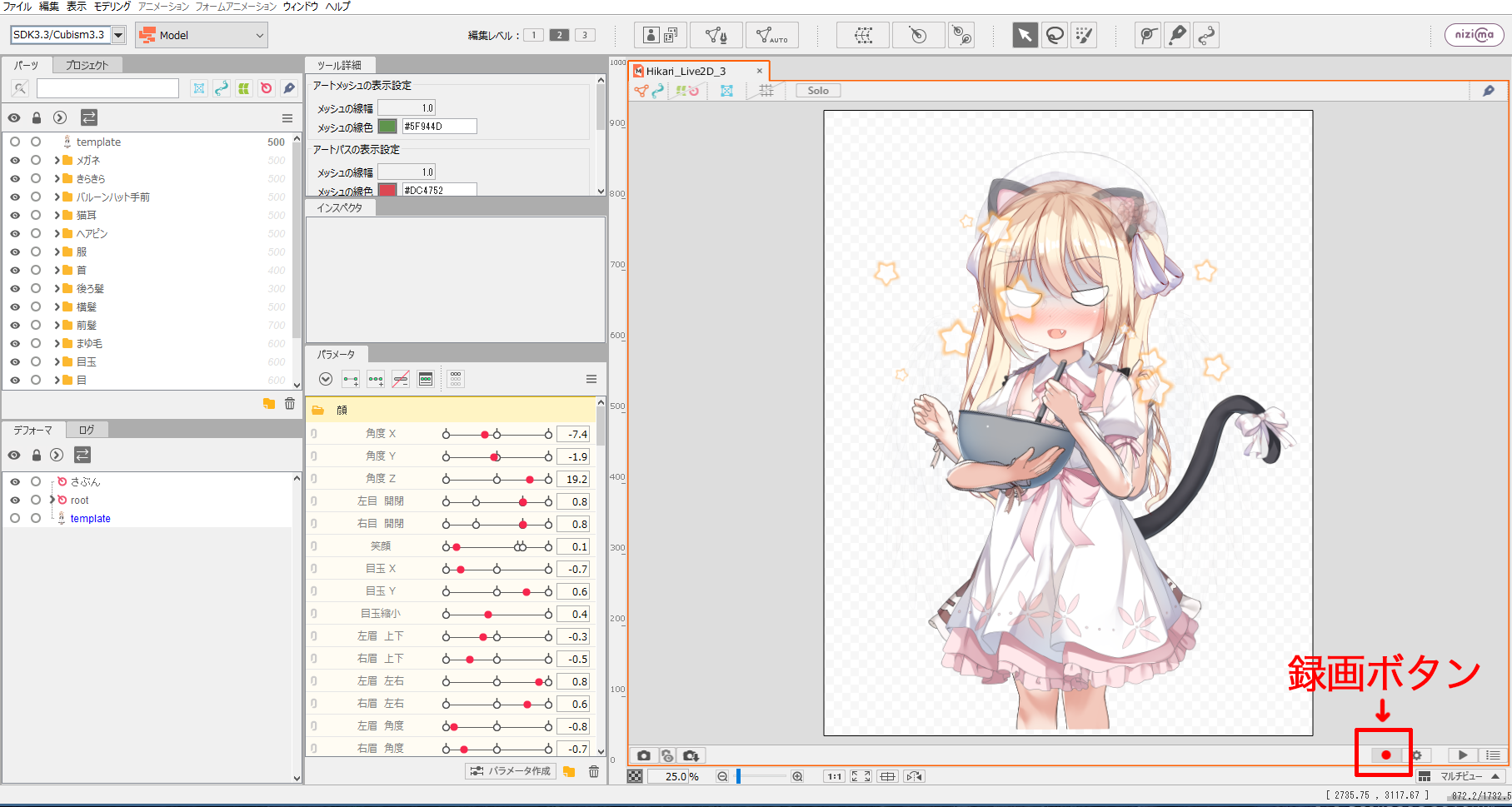Run automatic mesh generator (AUTO)
The image size is (1512, 807).
click(x=771, y=35)
